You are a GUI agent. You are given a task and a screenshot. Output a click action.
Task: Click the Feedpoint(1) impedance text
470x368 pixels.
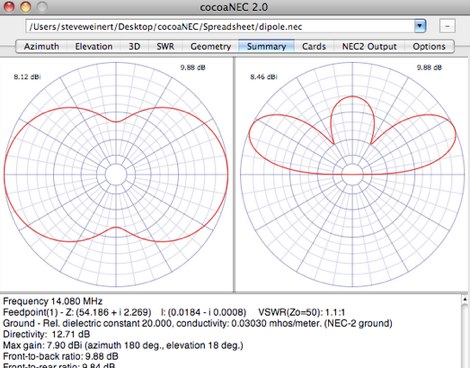[77, 312]
